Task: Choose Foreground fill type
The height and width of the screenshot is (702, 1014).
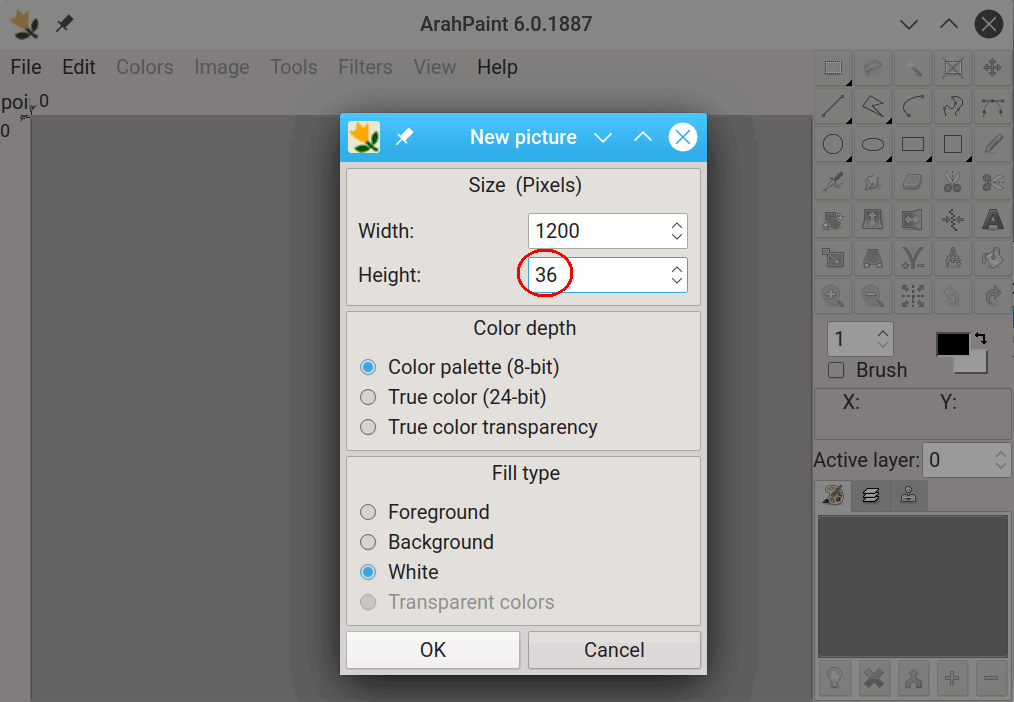Action: 369,512
